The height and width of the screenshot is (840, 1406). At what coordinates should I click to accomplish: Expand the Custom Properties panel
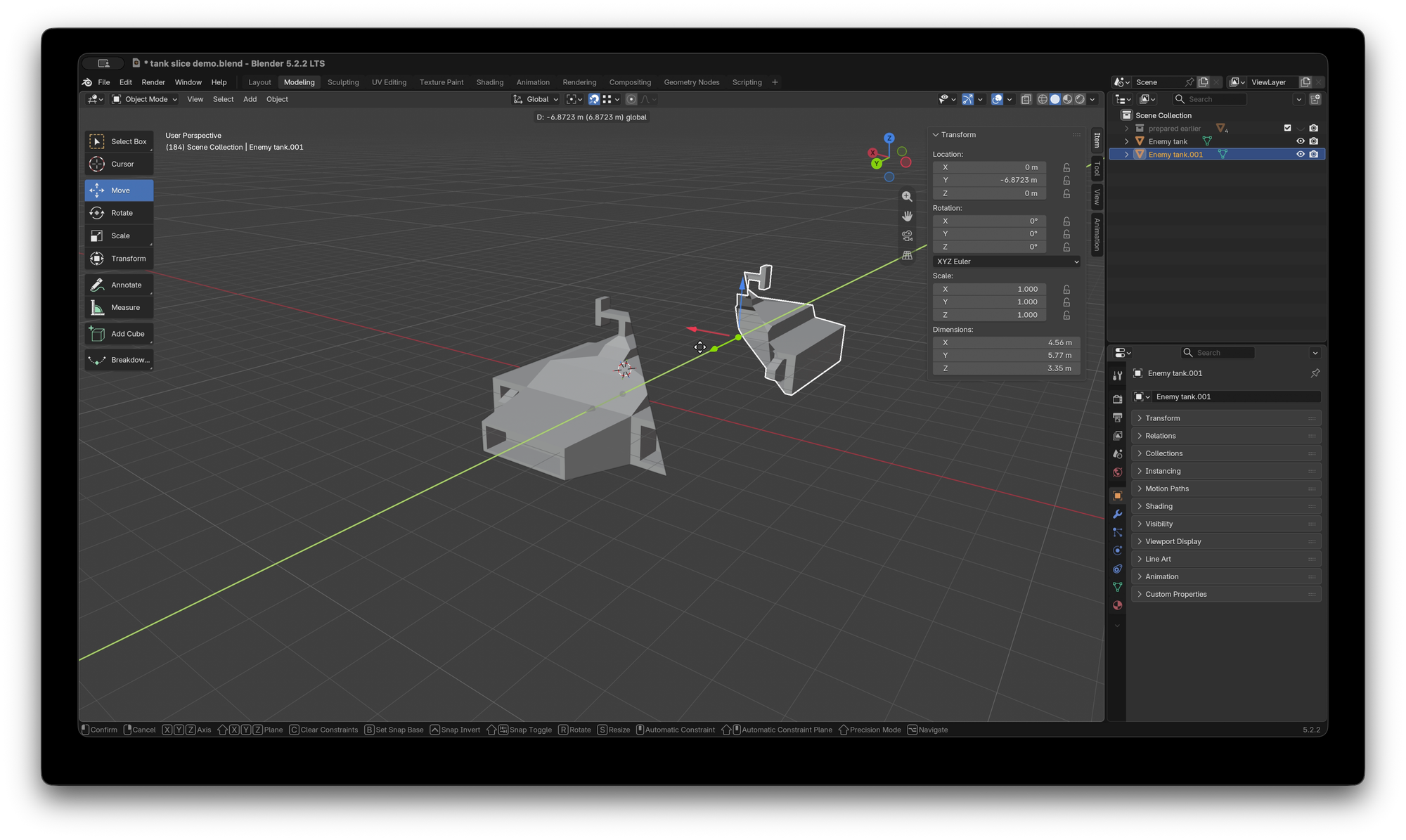(1226, 594)
